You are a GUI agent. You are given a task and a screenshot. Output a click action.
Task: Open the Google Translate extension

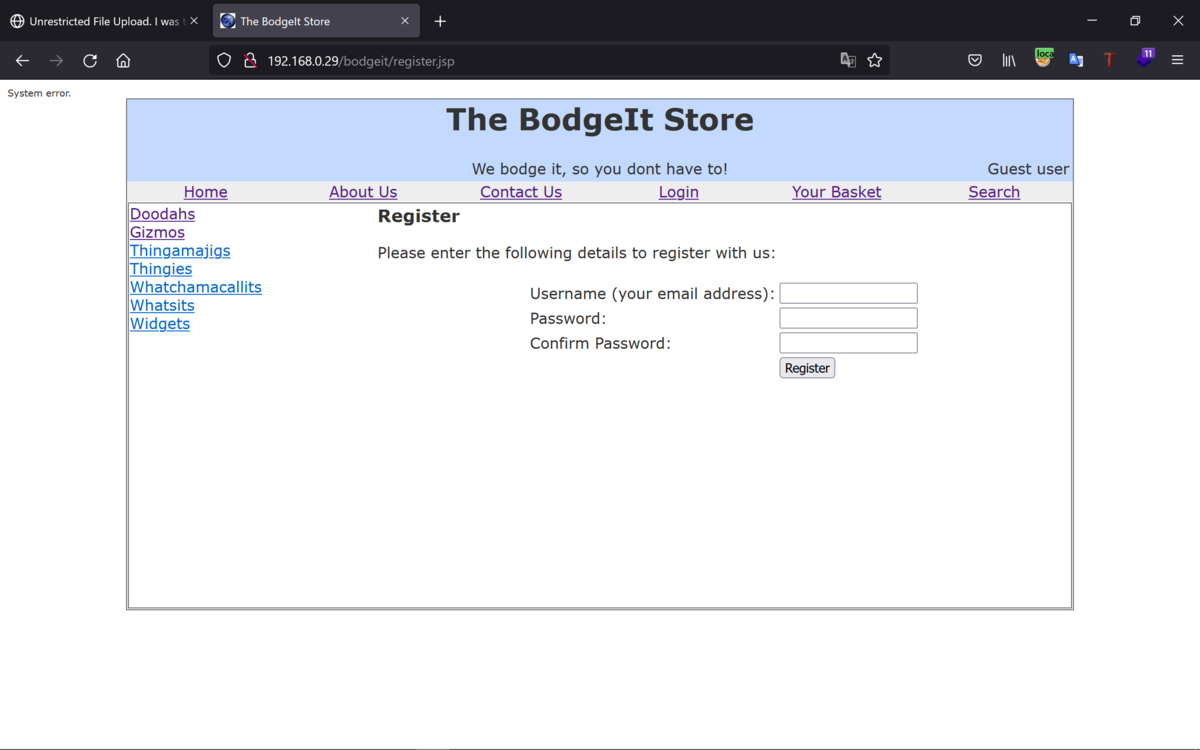(1076, 60)
